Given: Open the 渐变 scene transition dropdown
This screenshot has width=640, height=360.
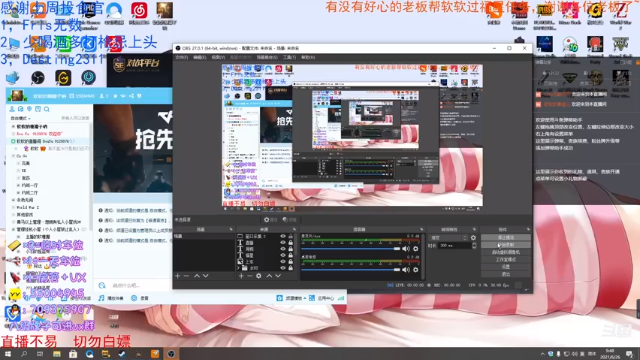Looking at the screenshot, I should (449, 238).
